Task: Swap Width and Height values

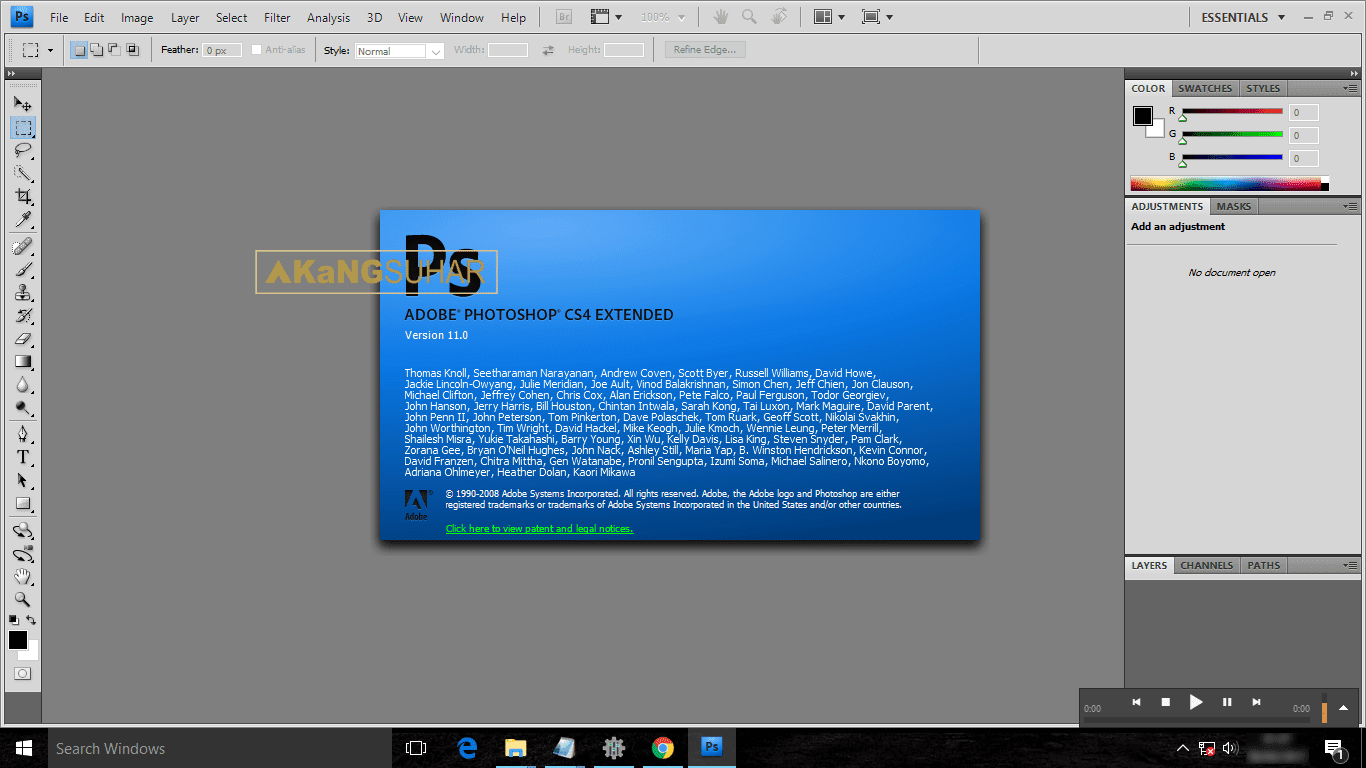Action: click(x=548, y=50)
